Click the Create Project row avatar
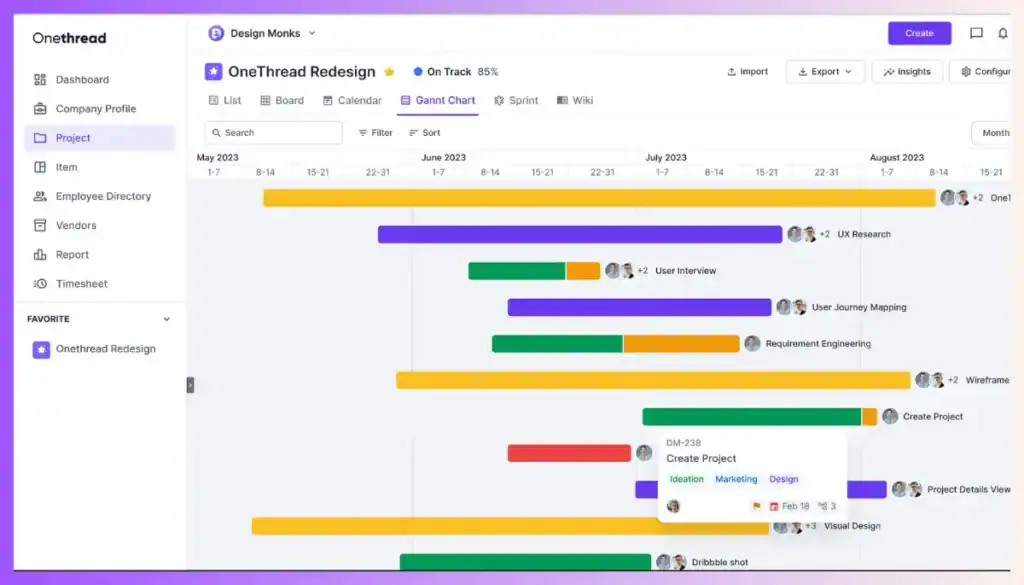Image resolution: width=1024 pixels, height=585 pixels. click(889, 417)
